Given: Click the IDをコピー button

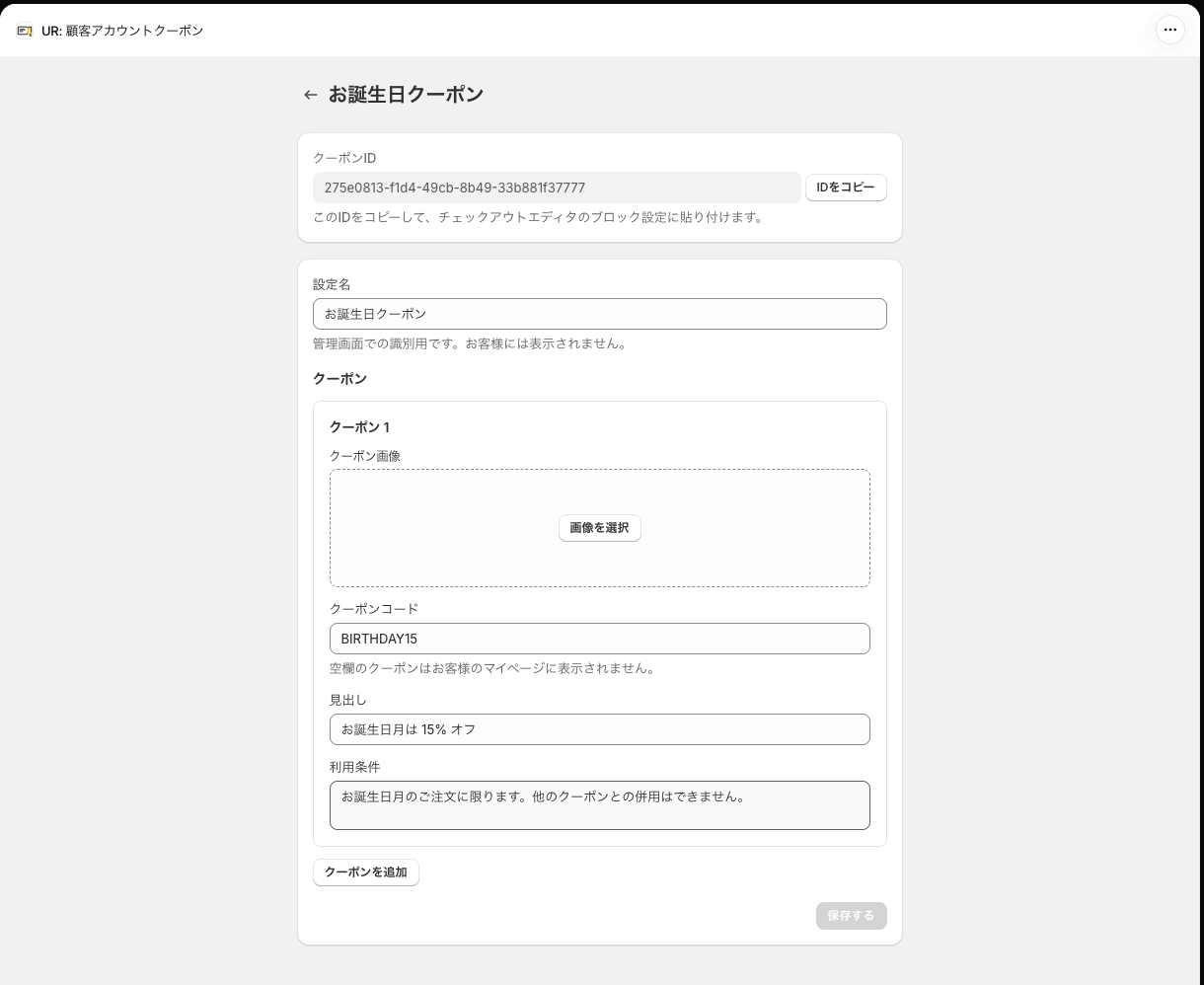Looking at the screenshot, I should (846, 188).
